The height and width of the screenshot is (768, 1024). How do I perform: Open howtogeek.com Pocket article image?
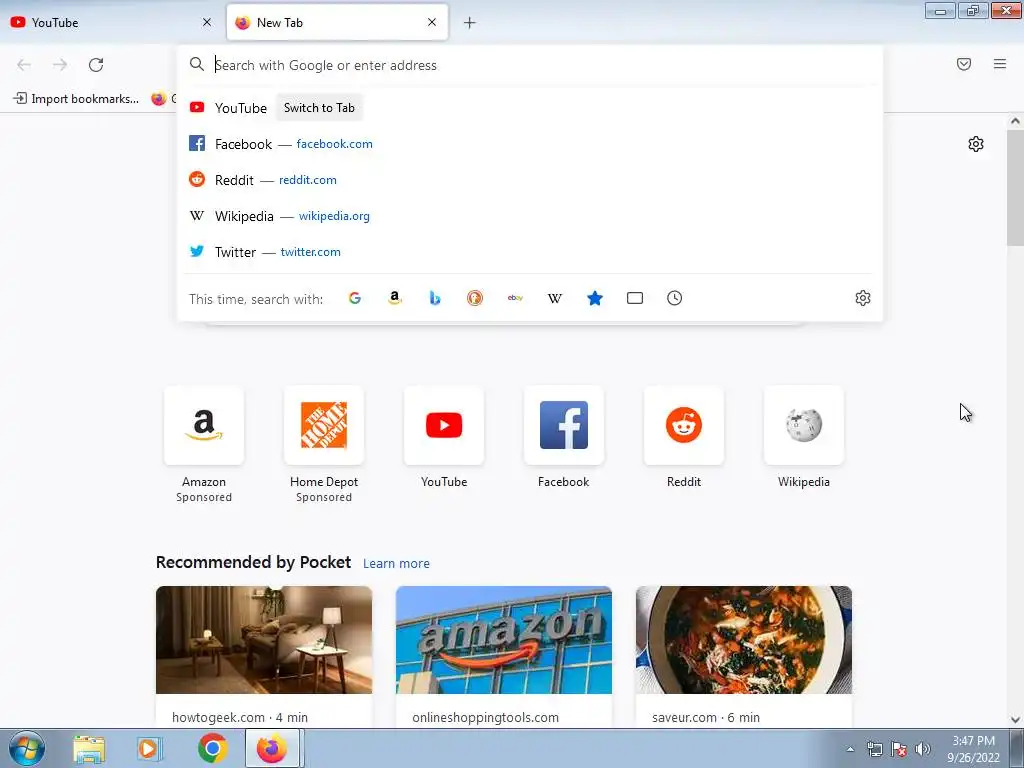264,640
